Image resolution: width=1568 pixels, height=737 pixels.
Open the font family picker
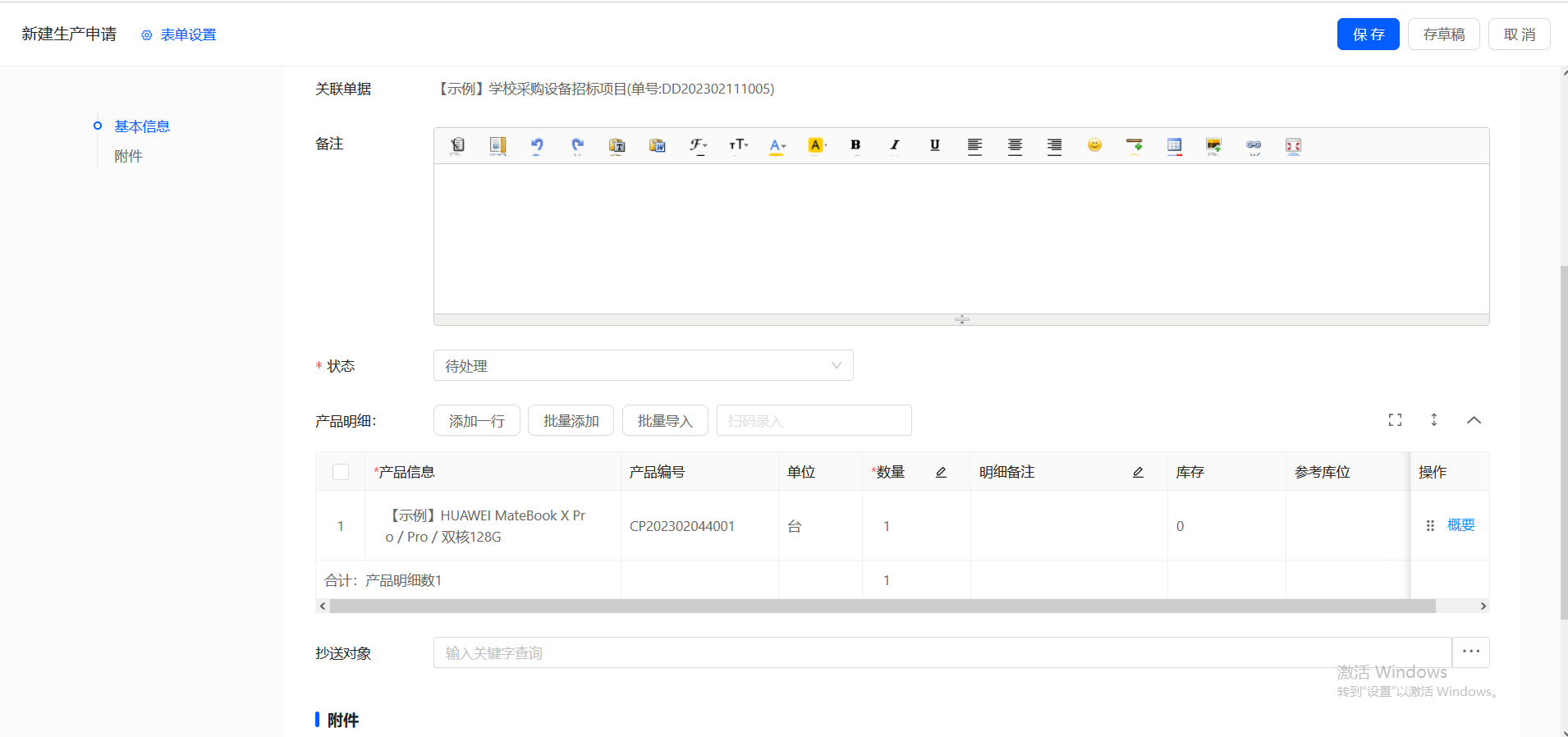click(x=698, y=145)
